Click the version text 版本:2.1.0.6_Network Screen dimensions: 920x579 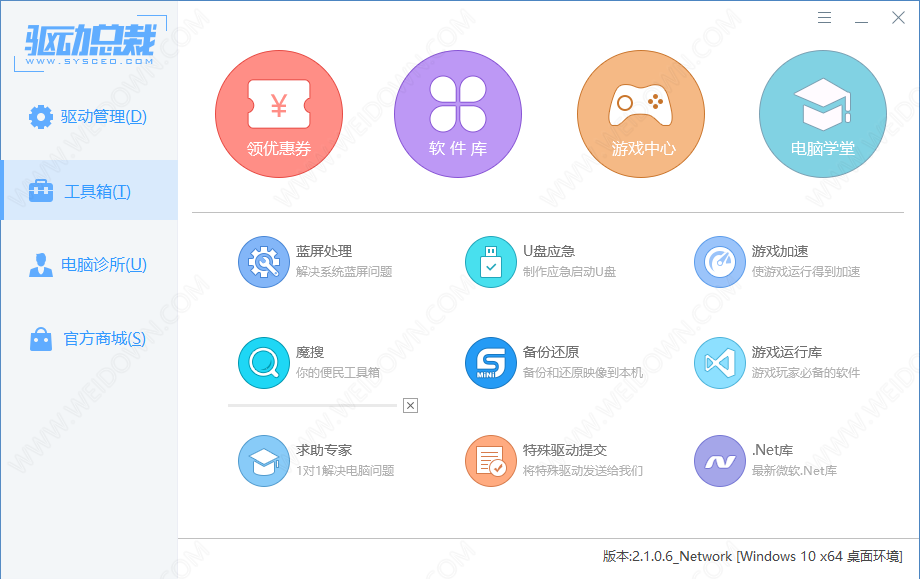tap(667, 556)
